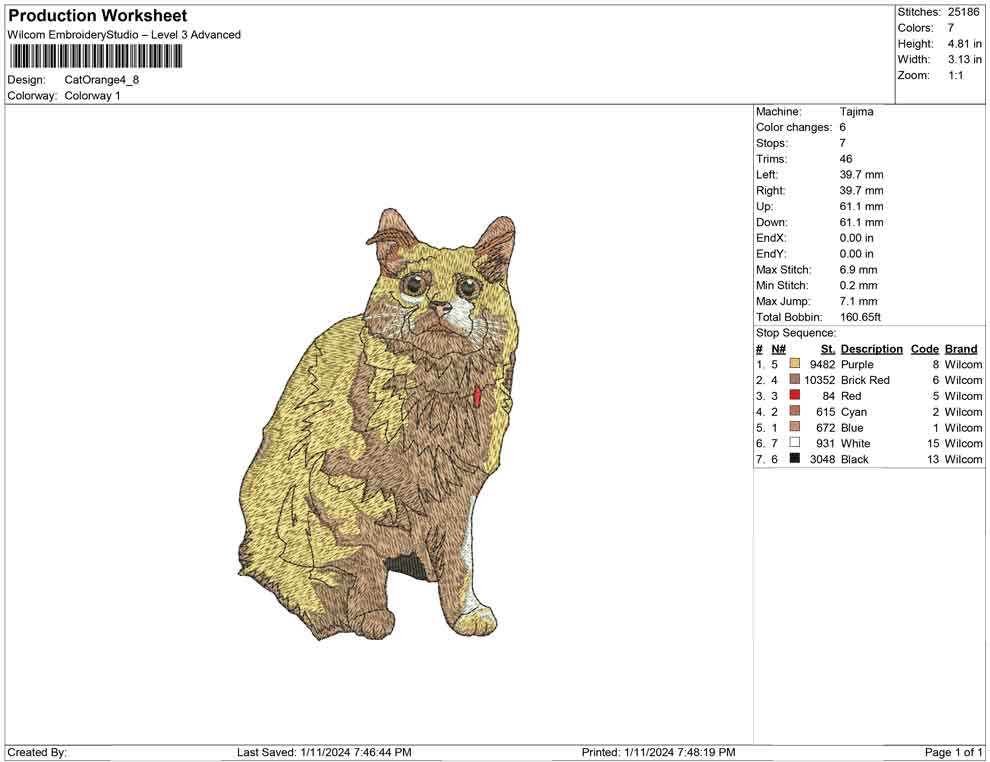The image size is (990, 762).
Task: Click the 'Description' column header
Action: 872,349
